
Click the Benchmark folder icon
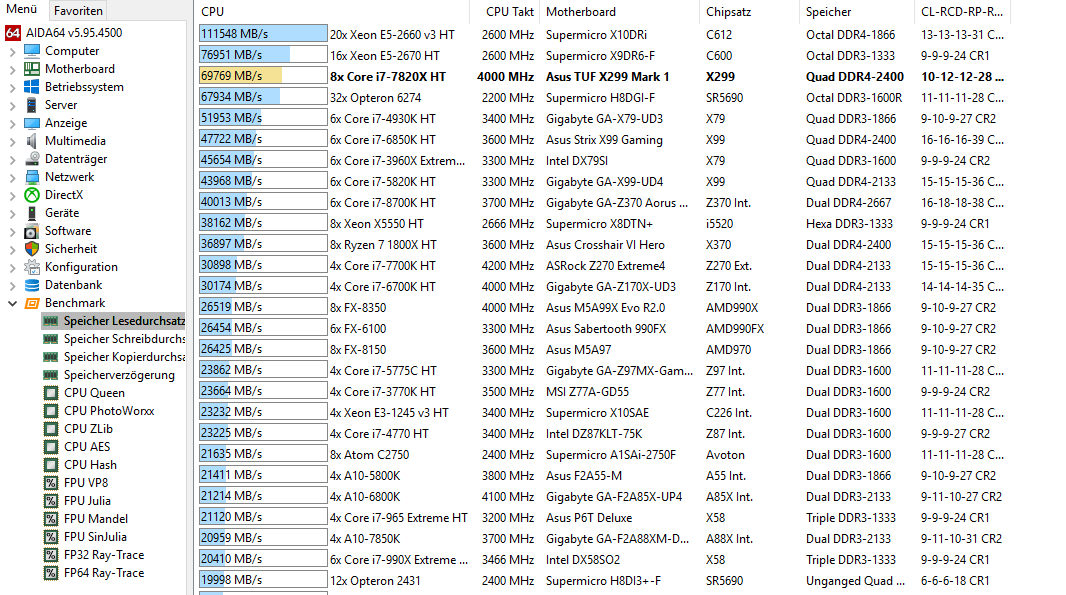[x=32, y=303]
